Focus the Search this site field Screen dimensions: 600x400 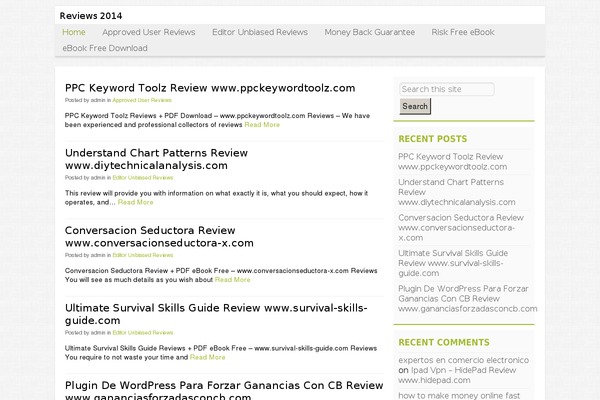click(447, 89)
